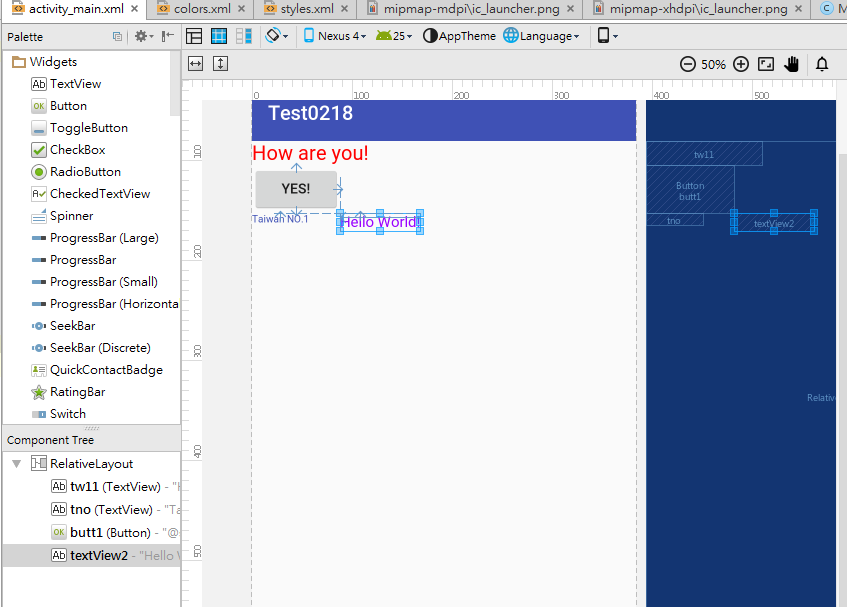847x607 pixels.
Task: Select SeekBar (Discrete) in the Palette
Action: click(x=100, y=348)
